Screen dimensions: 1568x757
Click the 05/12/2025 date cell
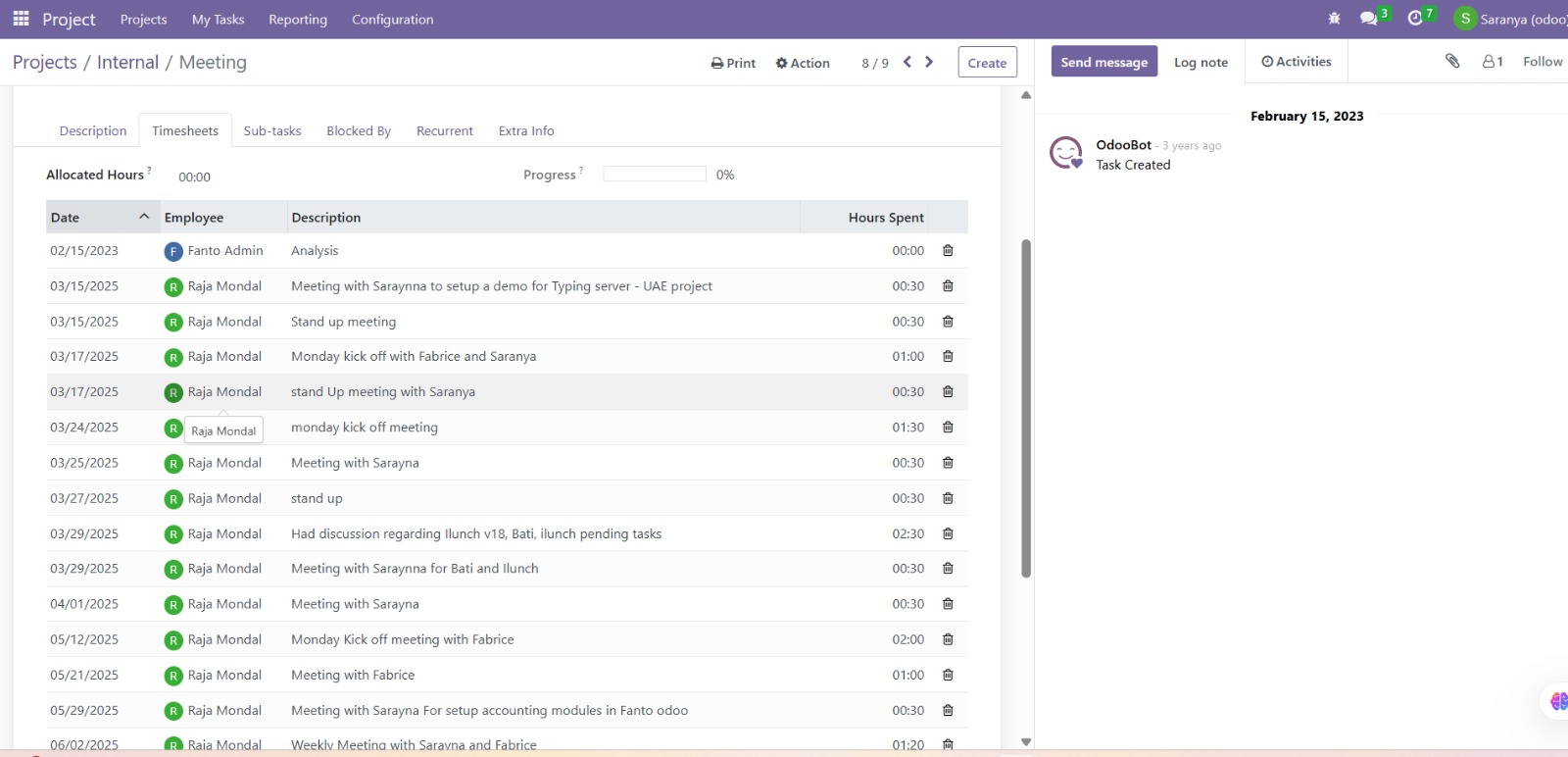[x=84, y=639]
